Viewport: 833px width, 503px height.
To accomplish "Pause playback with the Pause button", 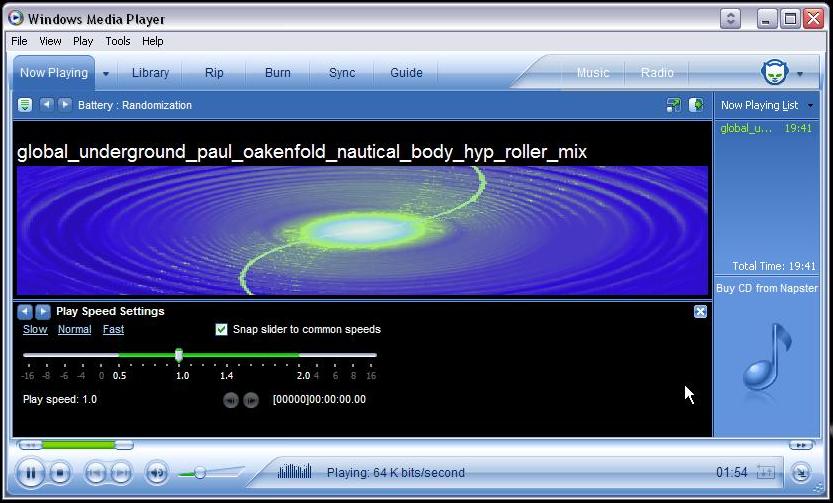I will (x=31, y=473).
